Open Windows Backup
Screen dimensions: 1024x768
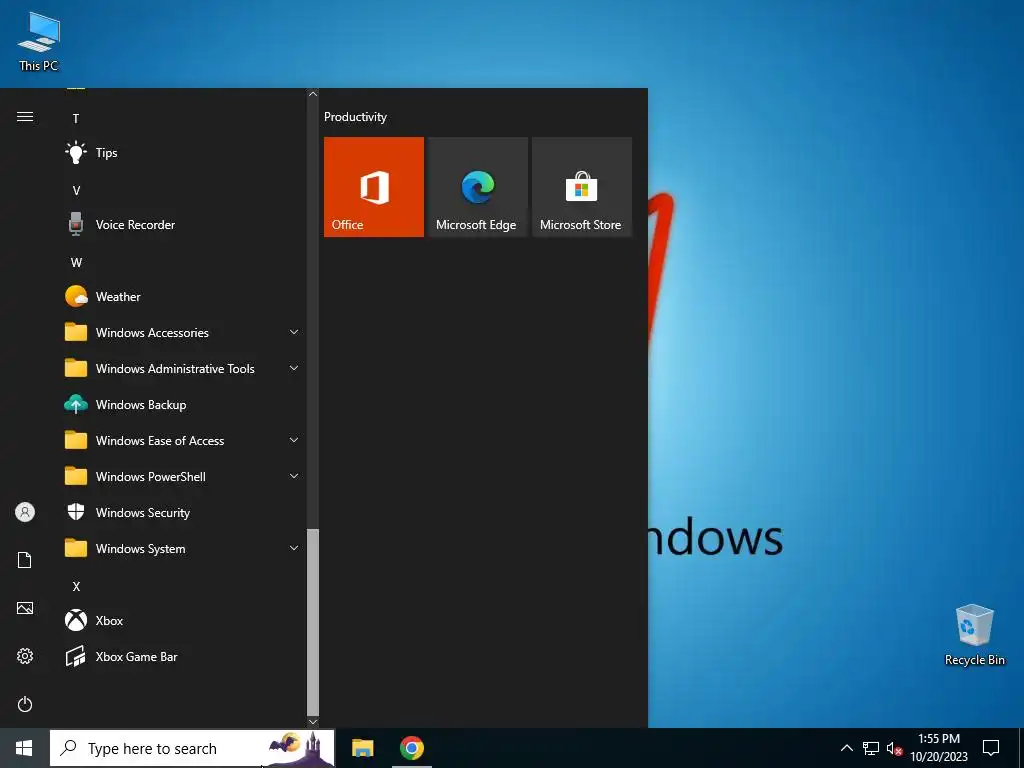(182, 405)
